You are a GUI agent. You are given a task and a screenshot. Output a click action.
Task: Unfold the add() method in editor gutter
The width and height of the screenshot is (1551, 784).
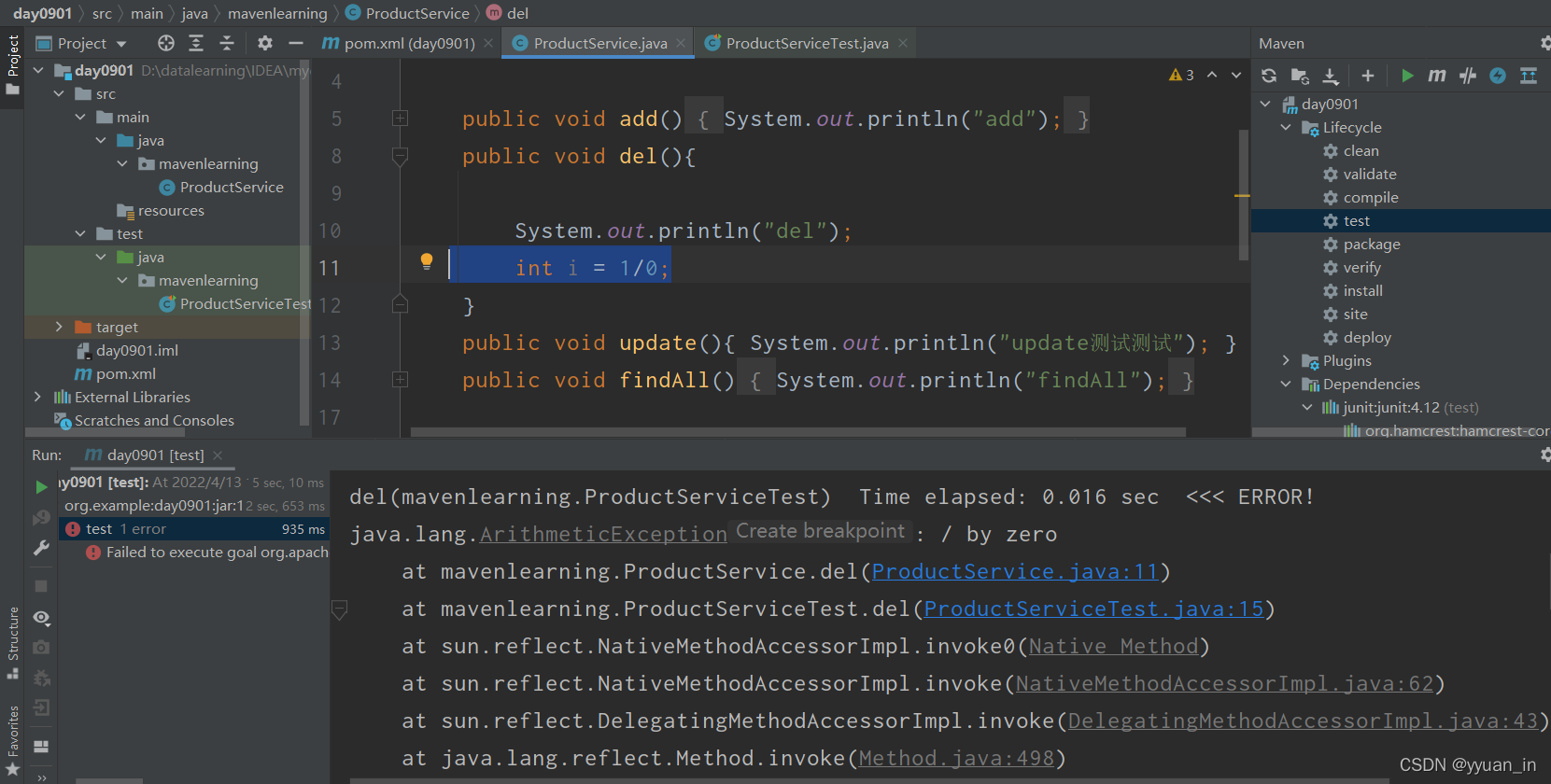400,119
